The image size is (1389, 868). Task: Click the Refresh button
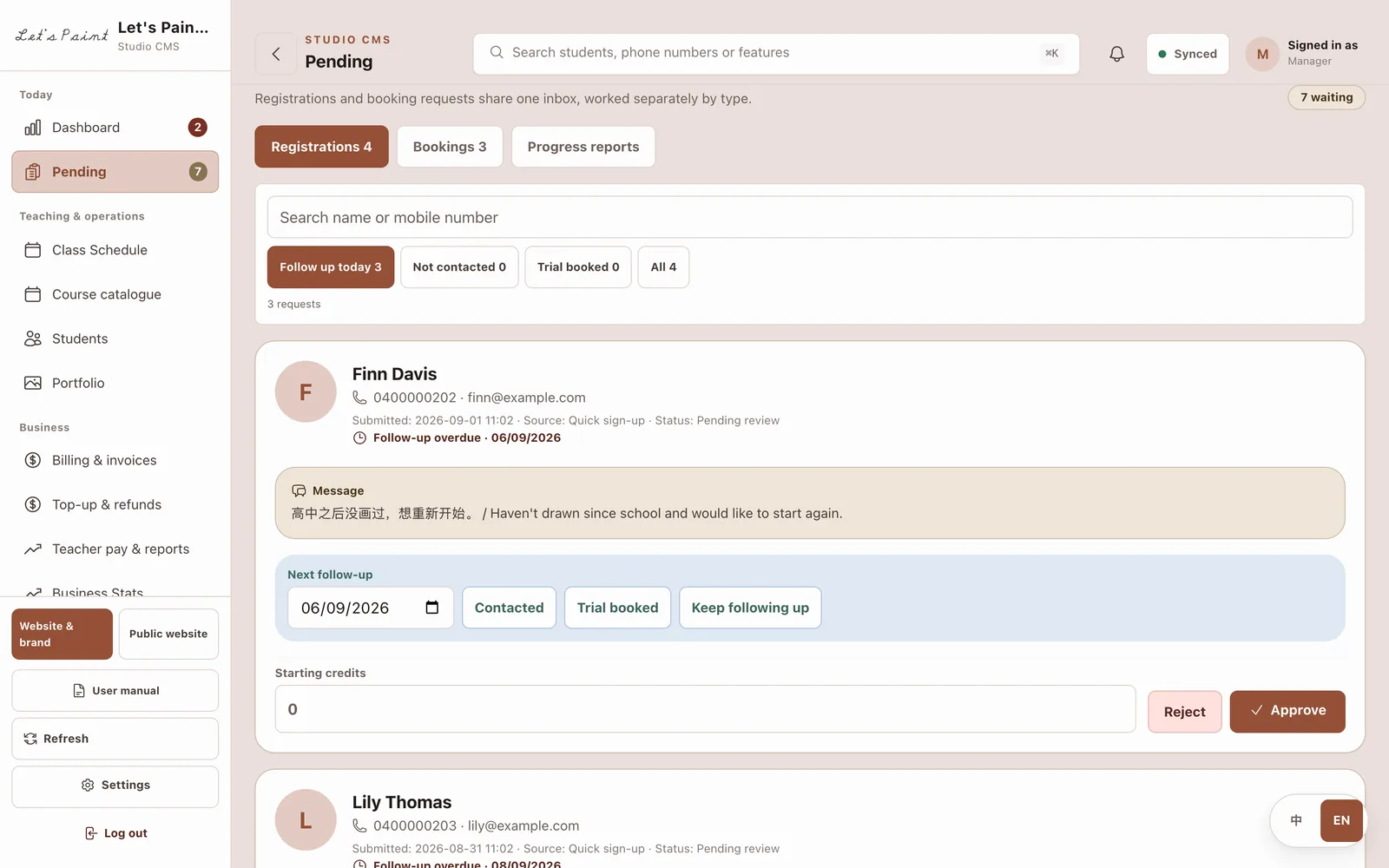(115, 739)
